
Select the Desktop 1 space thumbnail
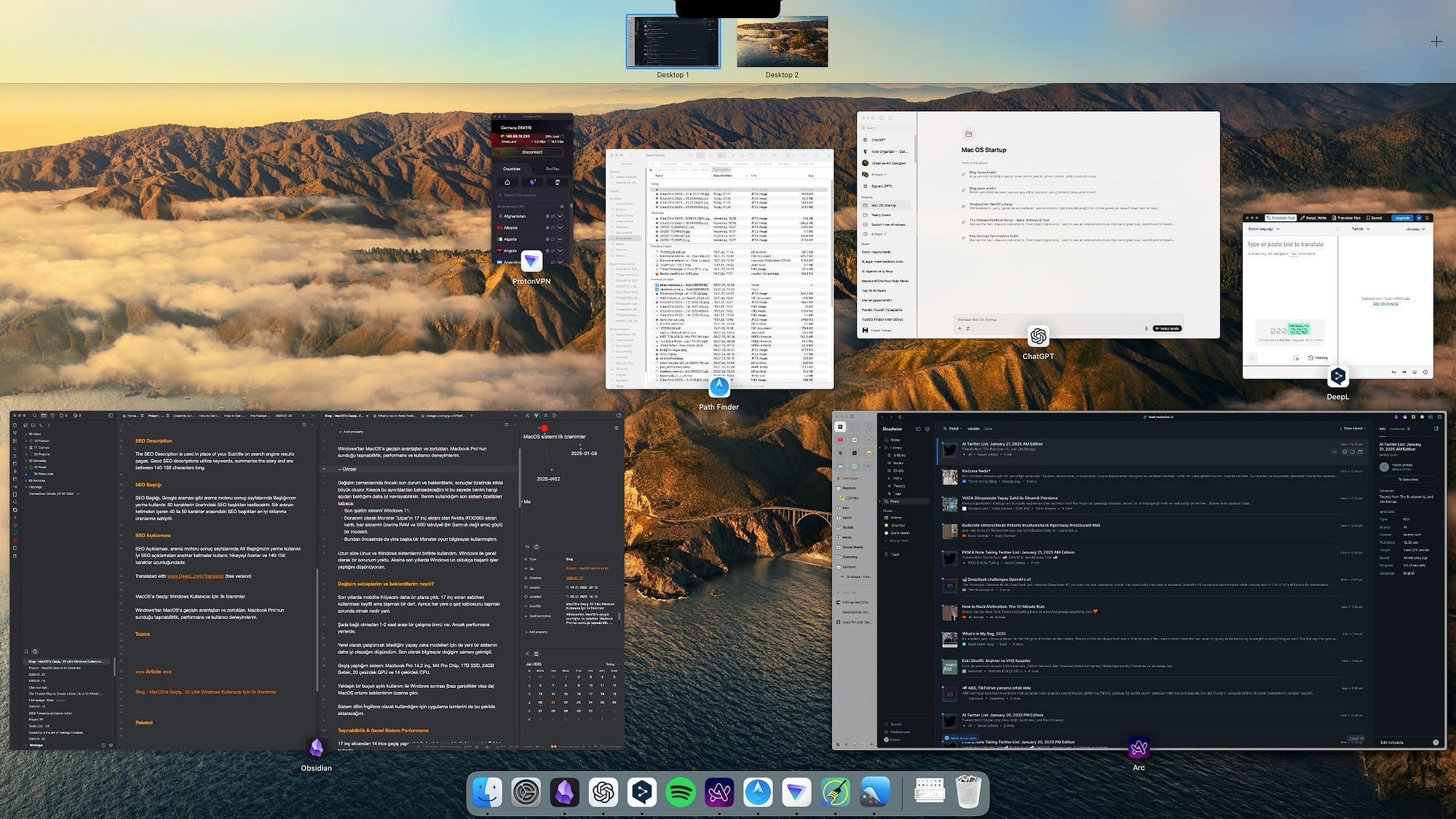pos(673,42)
